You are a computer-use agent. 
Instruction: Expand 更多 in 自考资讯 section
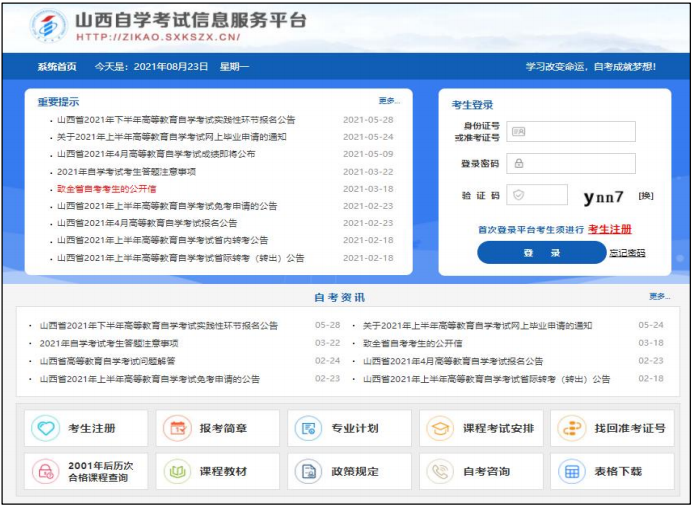pyautogui.click(x=658, y=297)
